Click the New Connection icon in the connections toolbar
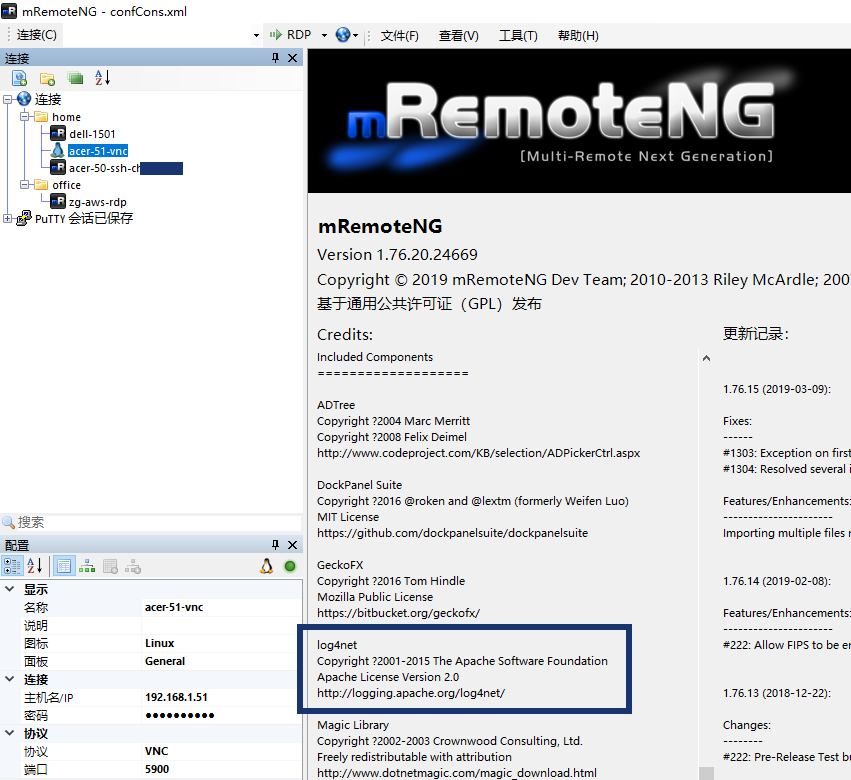This screenshot has width=851, height=780. pyautogui.click(x=20, y=78)
